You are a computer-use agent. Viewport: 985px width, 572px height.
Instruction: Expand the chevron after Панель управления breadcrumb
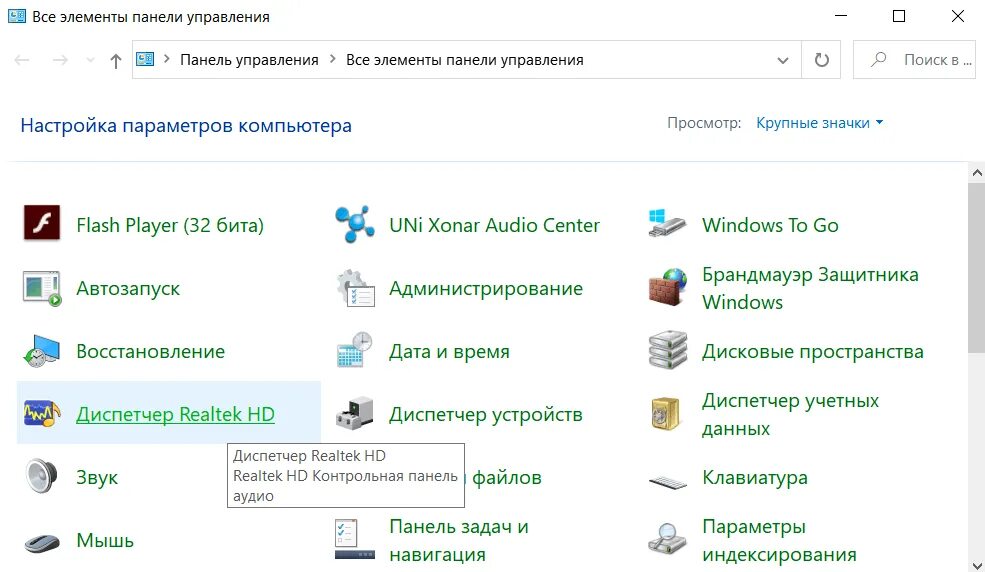coord(332,59)
